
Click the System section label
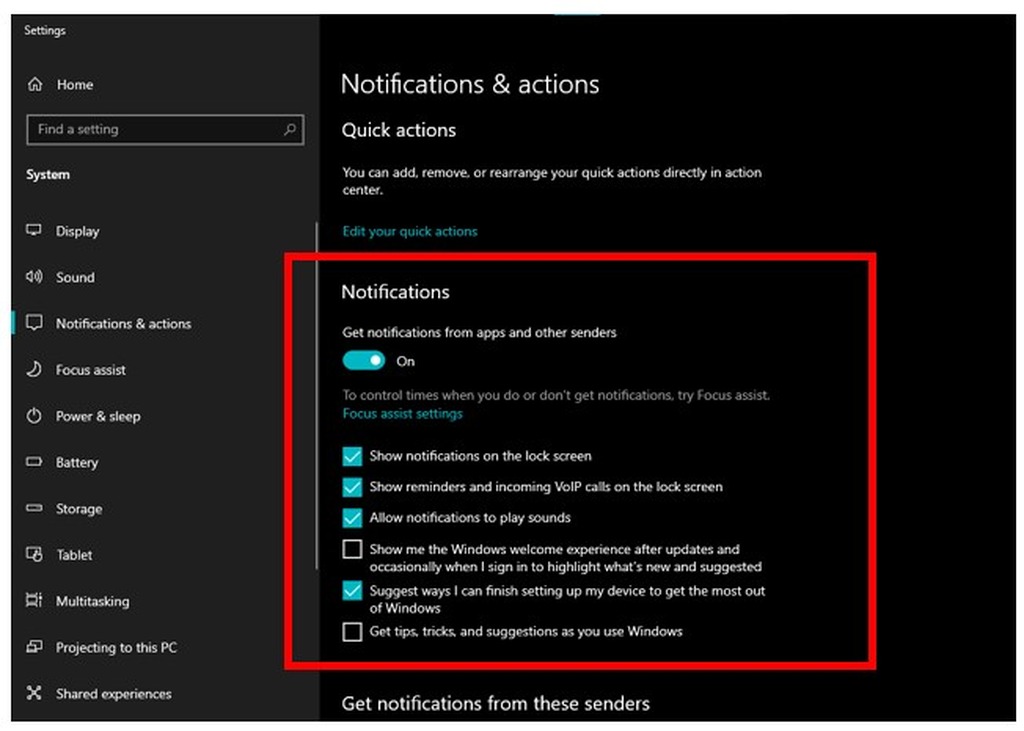[x=48, y=175]
